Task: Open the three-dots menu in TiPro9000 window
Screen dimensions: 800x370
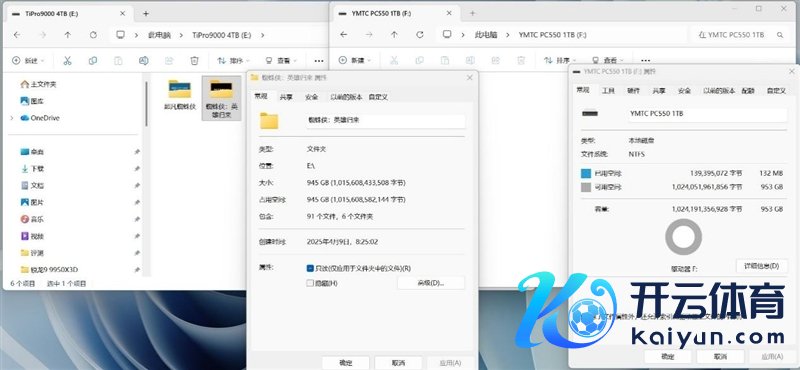Action: (319, 61)
